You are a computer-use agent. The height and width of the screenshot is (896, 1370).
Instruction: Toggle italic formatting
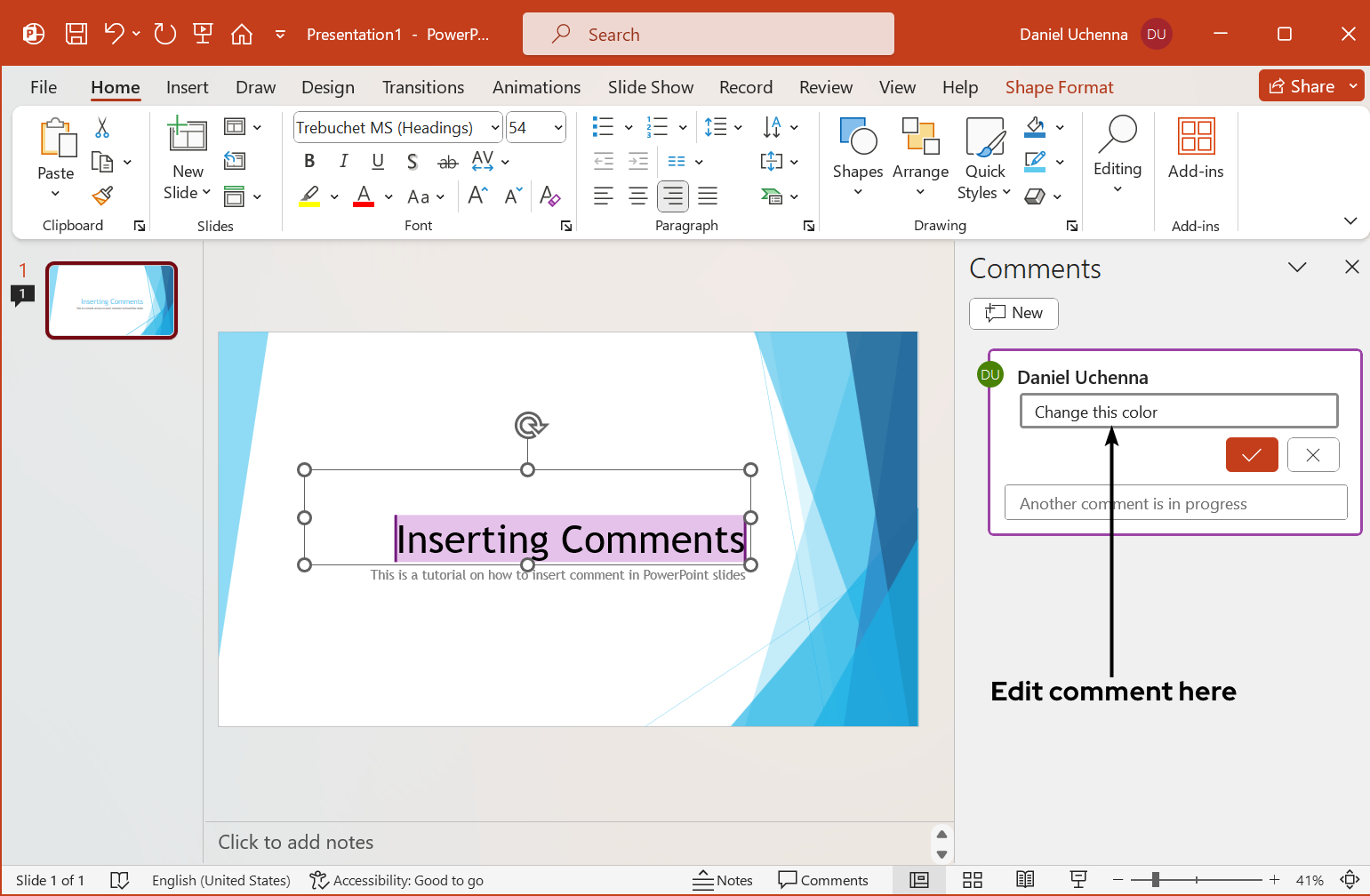point(343,161)
